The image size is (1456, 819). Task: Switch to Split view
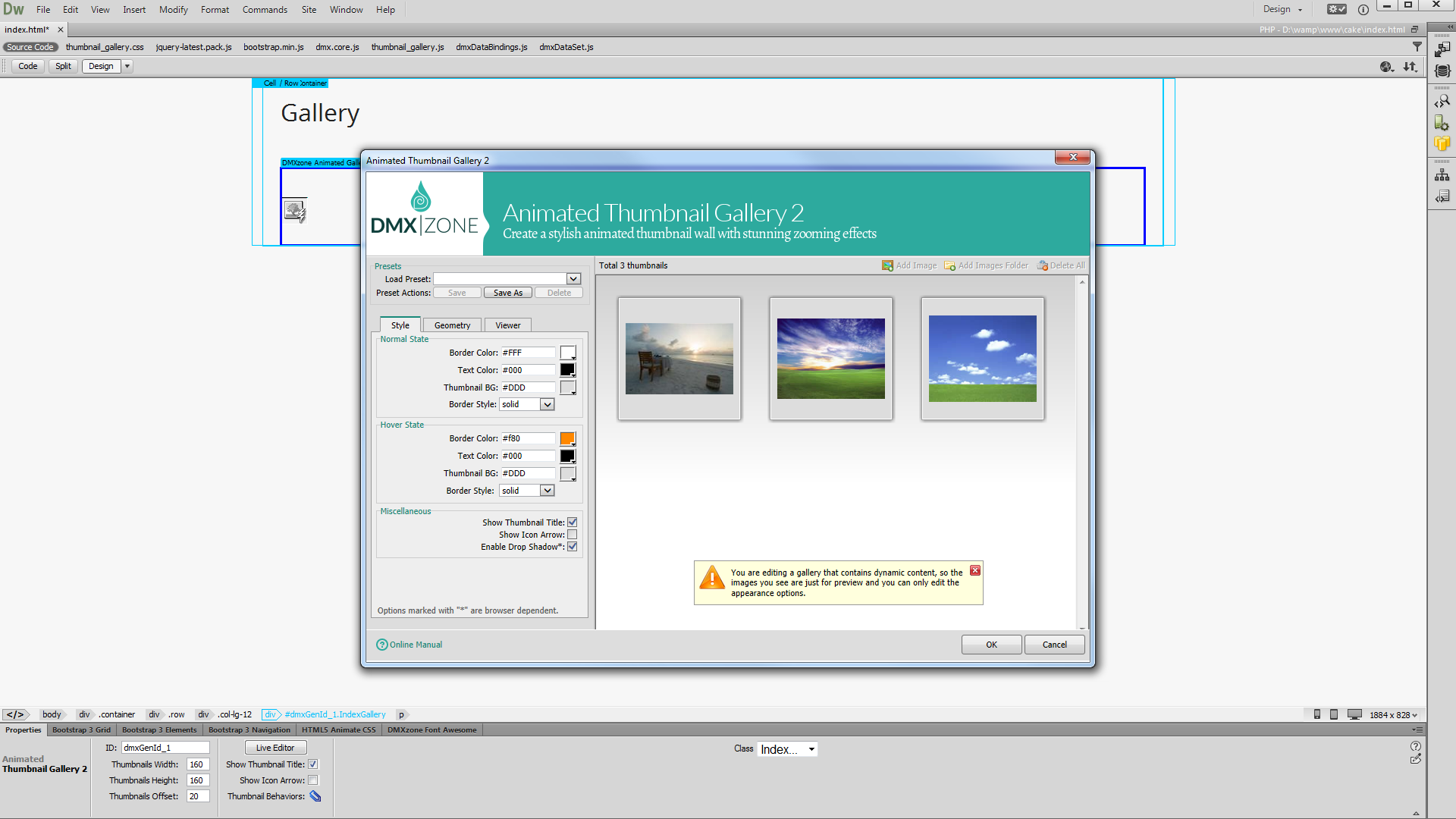63,67
